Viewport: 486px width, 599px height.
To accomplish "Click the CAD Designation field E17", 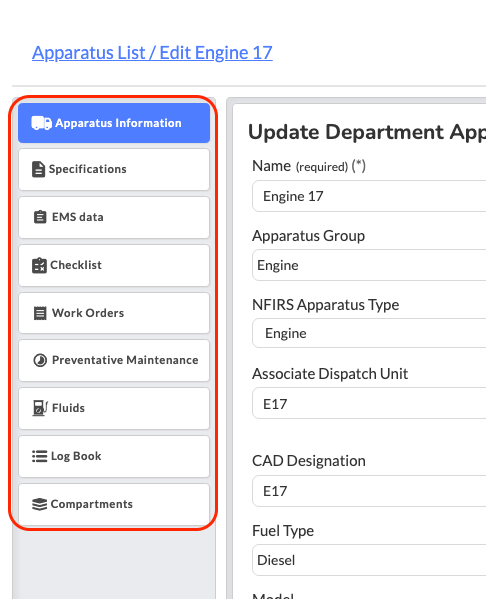I will (369, 491).
